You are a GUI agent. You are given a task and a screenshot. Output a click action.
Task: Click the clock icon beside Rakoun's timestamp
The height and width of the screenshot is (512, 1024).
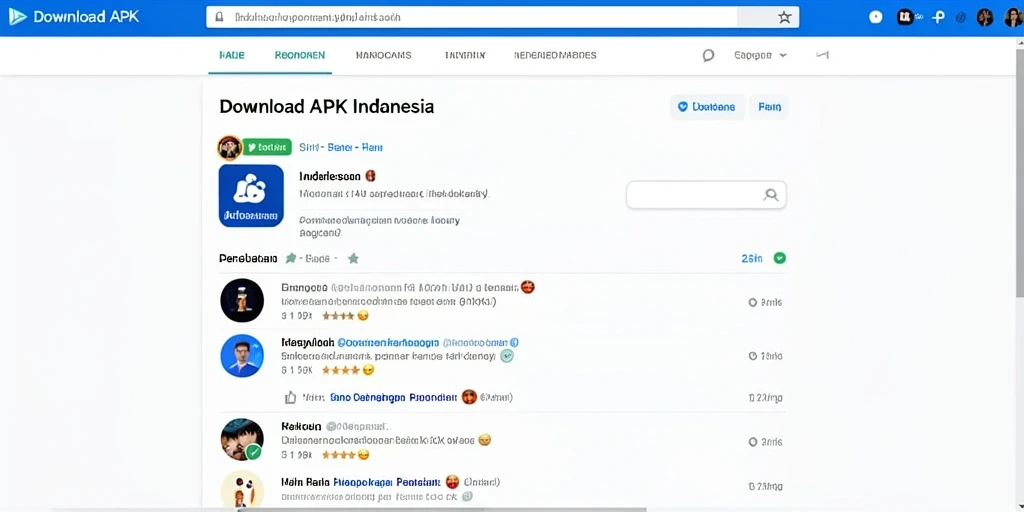click(752, 442)
